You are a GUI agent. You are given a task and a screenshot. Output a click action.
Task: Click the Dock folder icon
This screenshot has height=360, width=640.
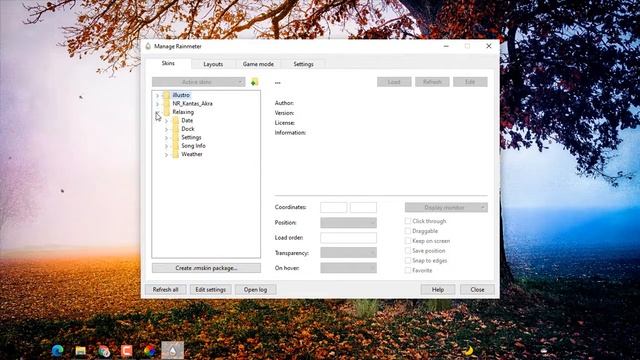click(x=176, y=129)
